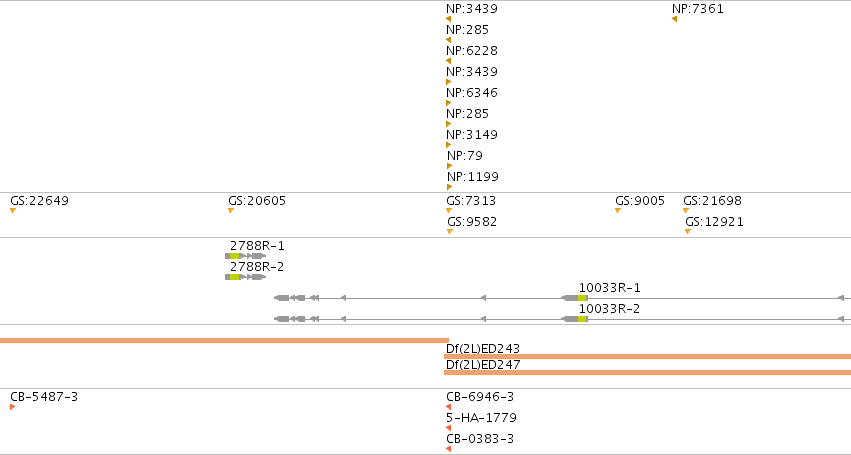This screenshot has width=851, height=455.
Task: Click the GS:21698 label
Action: click(713, 201)
